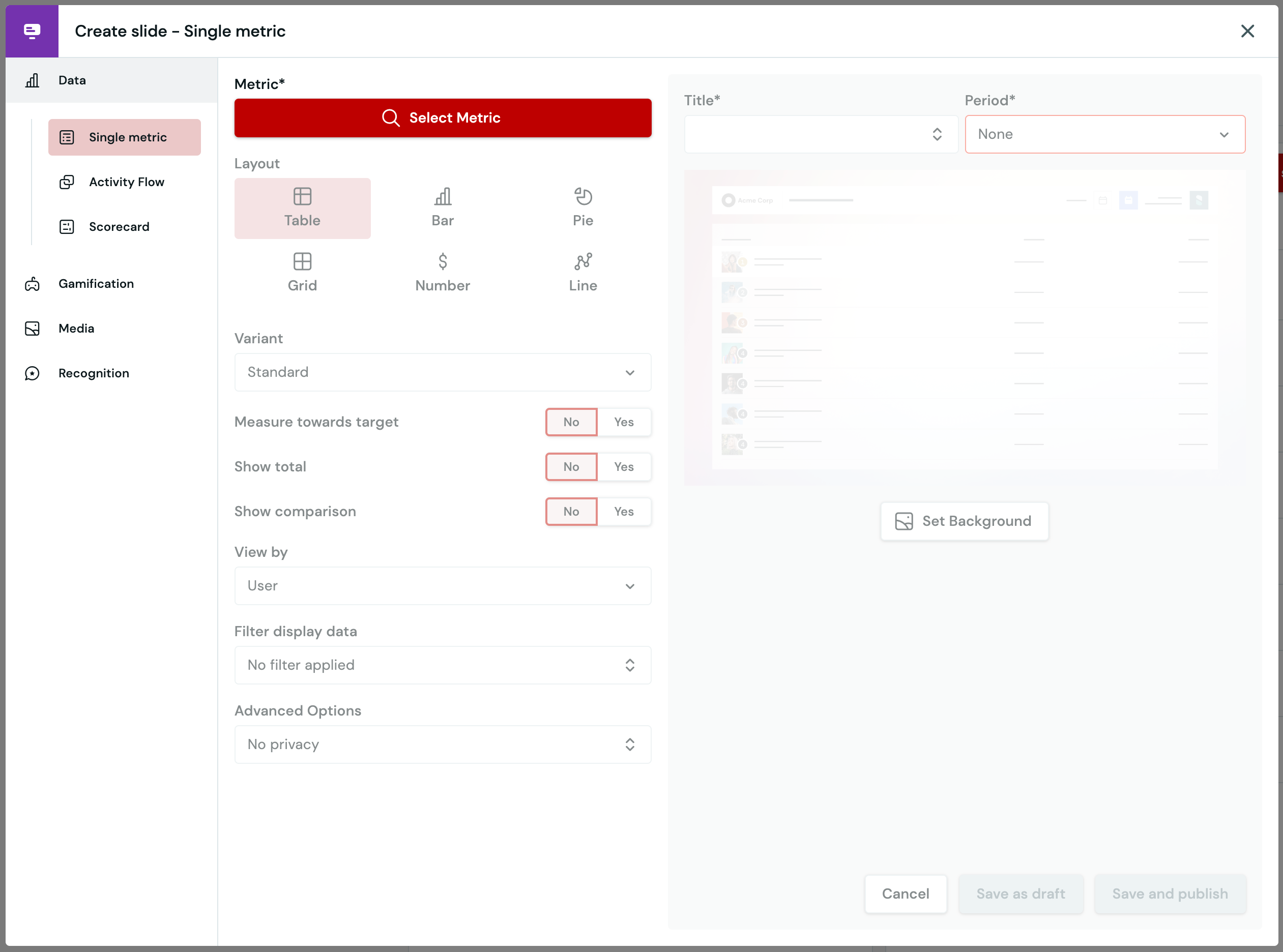1283x952 pixels.
Task: Pick the Grid layout icon
Action: 302,262
